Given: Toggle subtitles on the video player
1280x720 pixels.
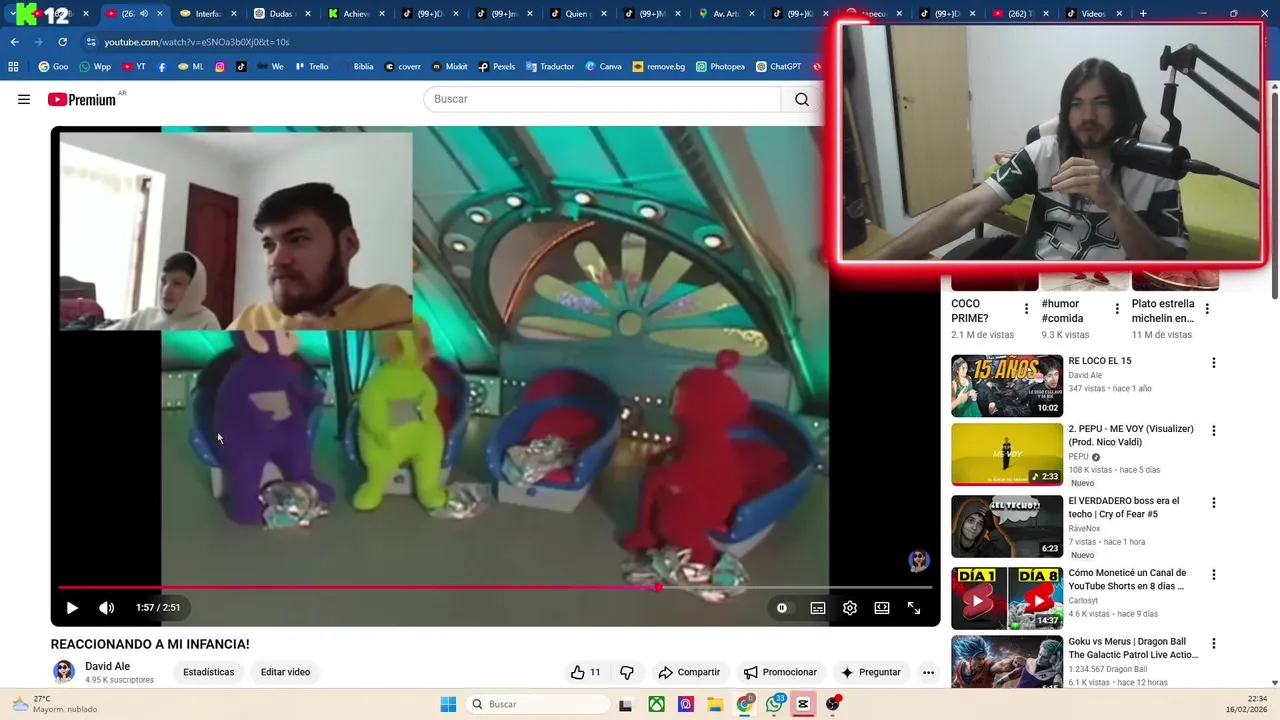Looking at the screenshot, I should [817, 607].
